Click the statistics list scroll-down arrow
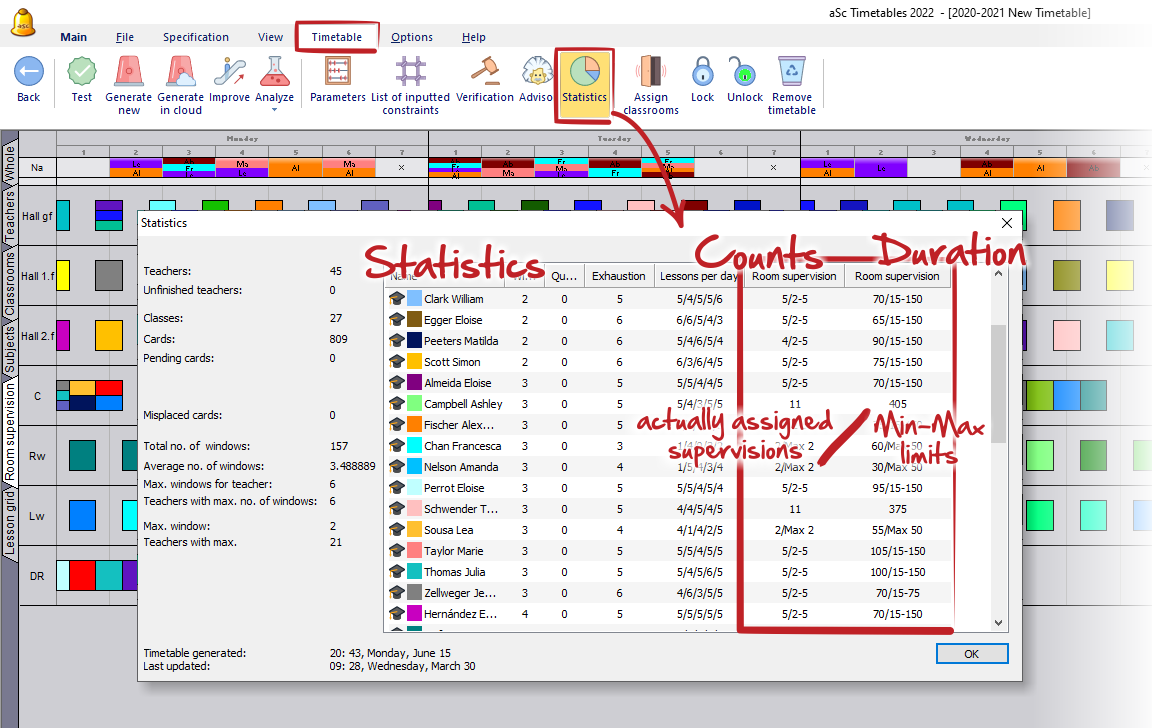 coord(998,623)
